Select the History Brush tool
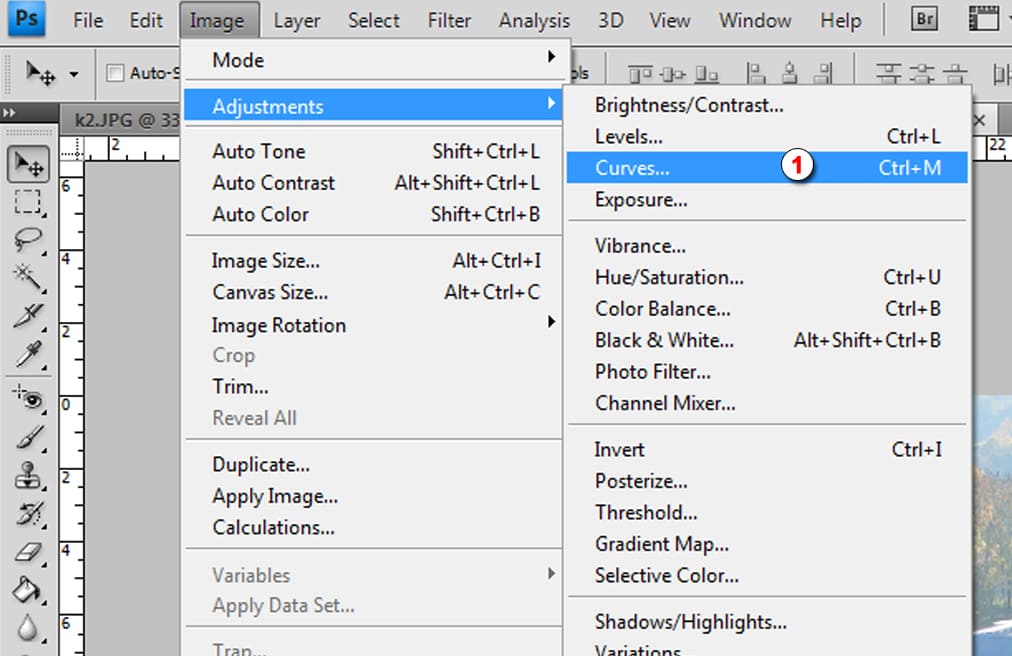Viewport: 1012px width, 656px height. [x=30, y=515]
